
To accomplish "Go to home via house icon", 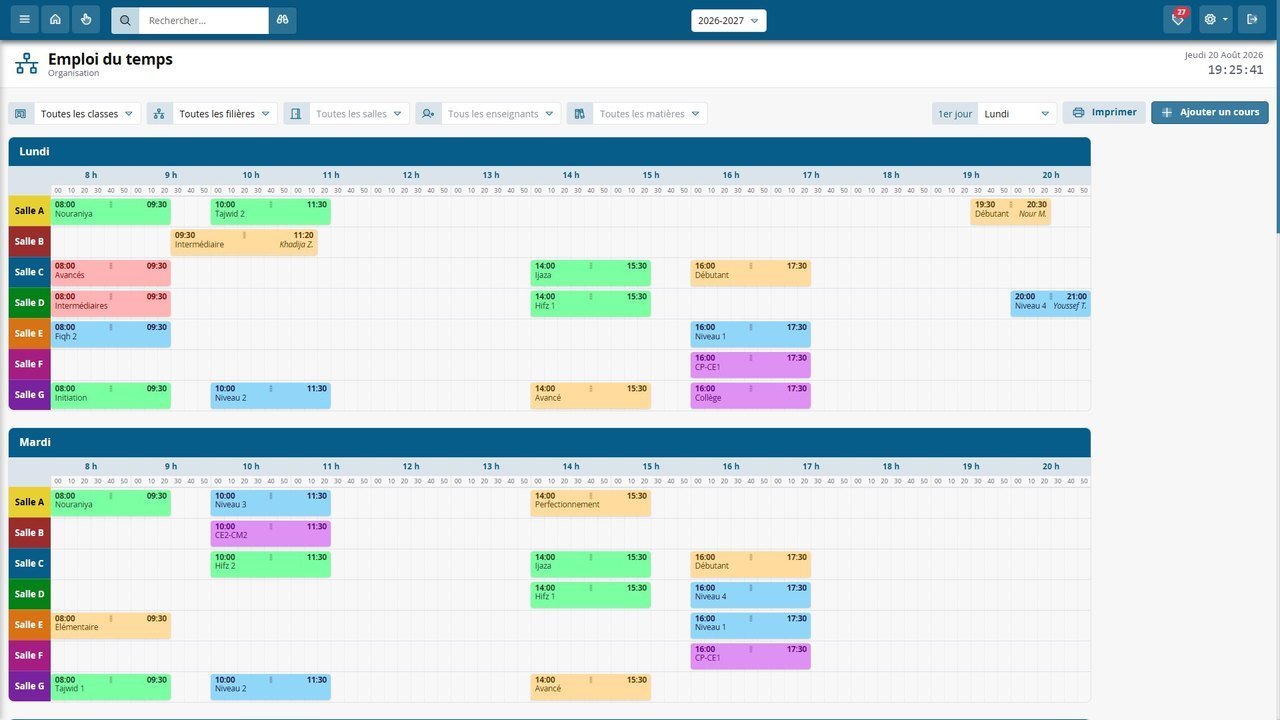I will tap(55, 20).
